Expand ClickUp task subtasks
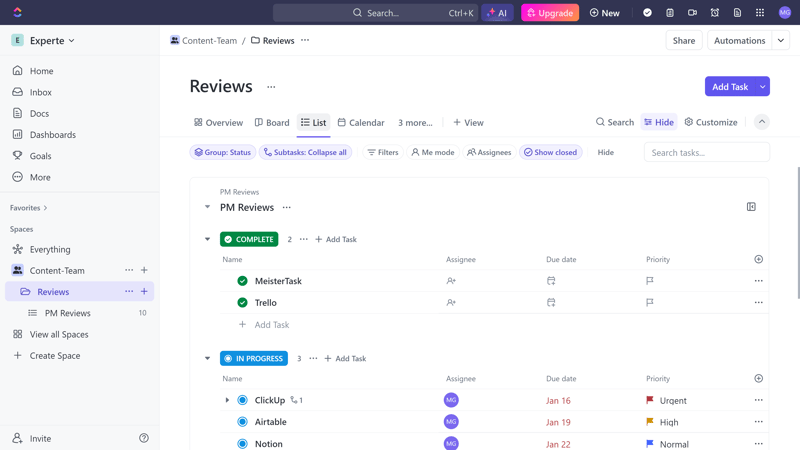Image resolution: width=800 pixels, height=450 pixels. [227, 400]
